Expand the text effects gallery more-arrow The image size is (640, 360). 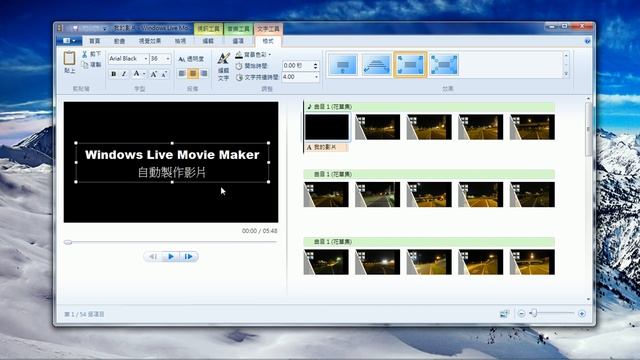click(x=566, y=74)
